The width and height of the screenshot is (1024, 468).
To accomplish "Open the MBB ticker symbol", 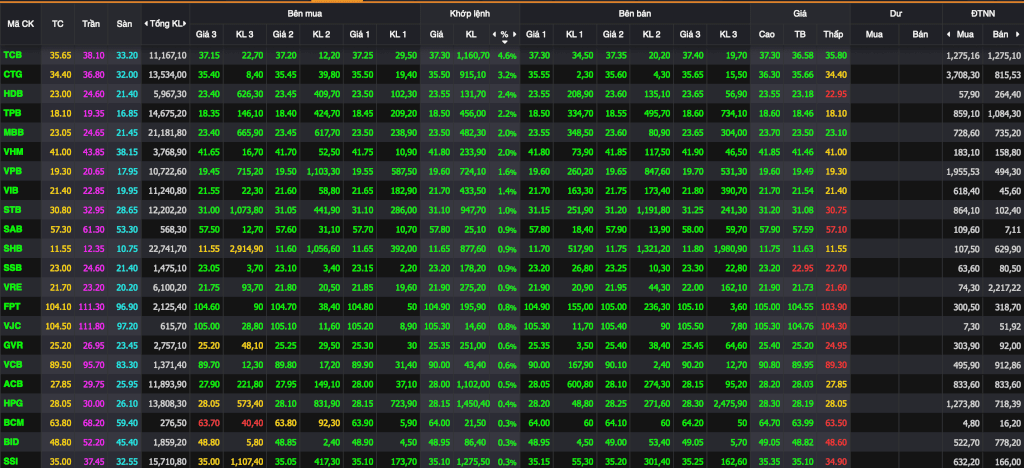I will click(x=13, y=132).
